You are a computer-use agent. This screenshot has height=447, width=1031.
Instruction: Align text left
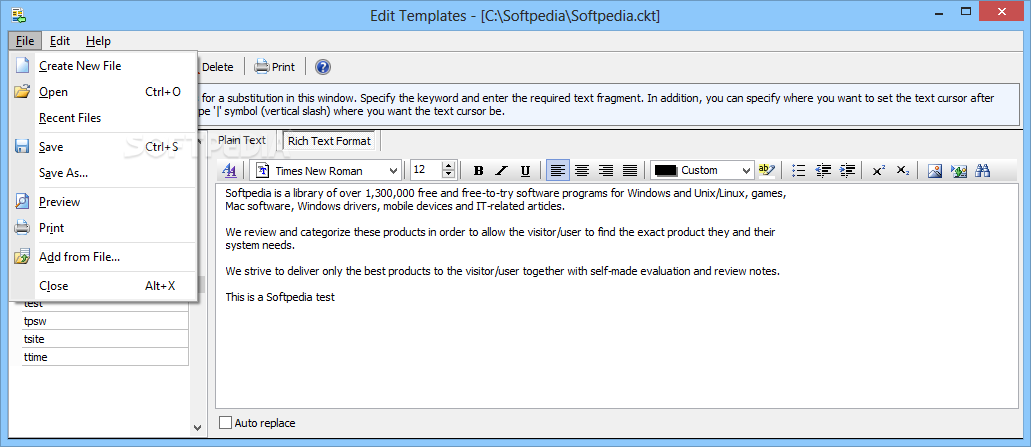point(558,171)
